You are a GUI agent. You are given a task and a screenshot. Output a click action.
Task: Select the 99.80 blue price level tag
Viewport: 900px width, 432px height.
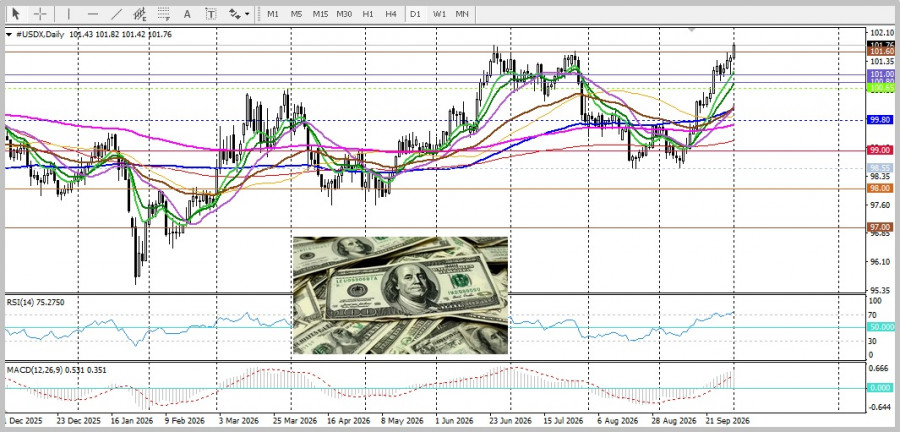coord(881,120)
